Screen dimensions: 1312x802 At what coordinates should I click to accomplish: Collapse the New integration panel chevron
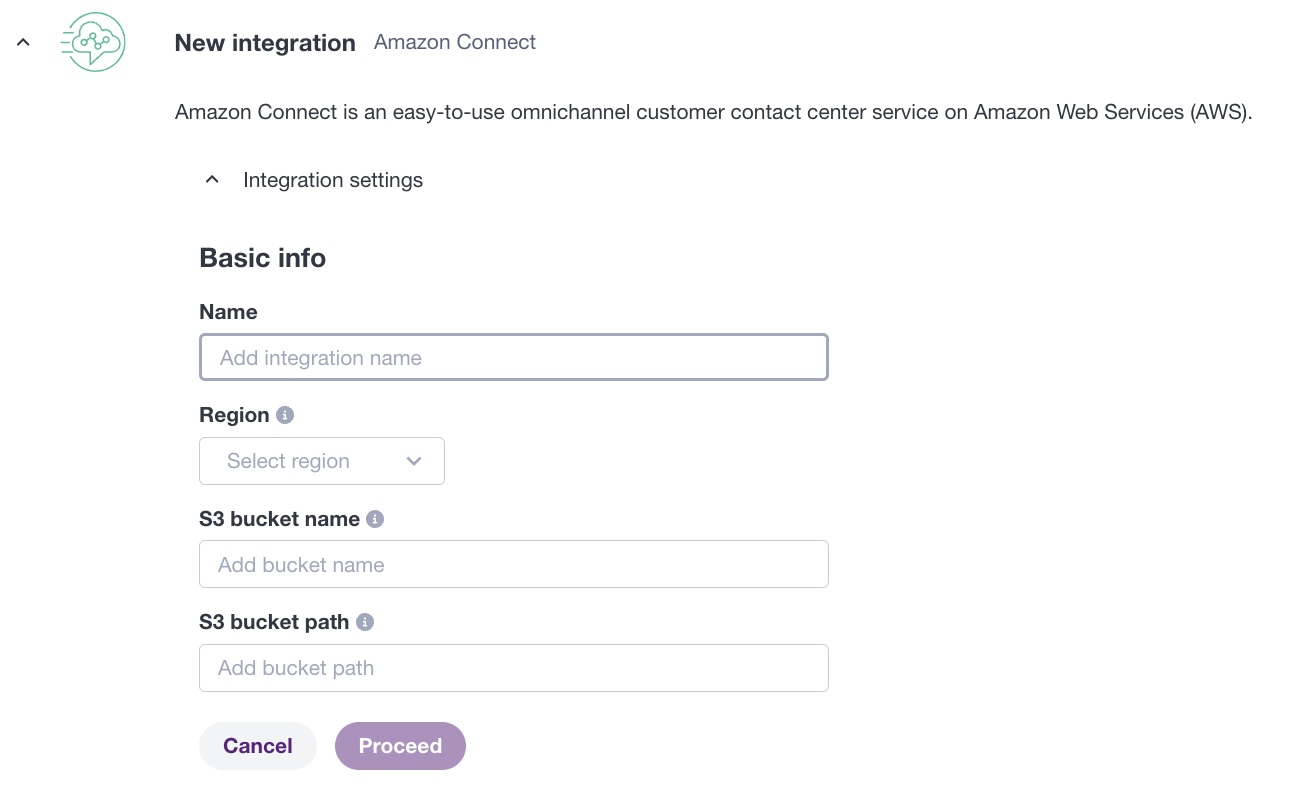tap(23, 42)
